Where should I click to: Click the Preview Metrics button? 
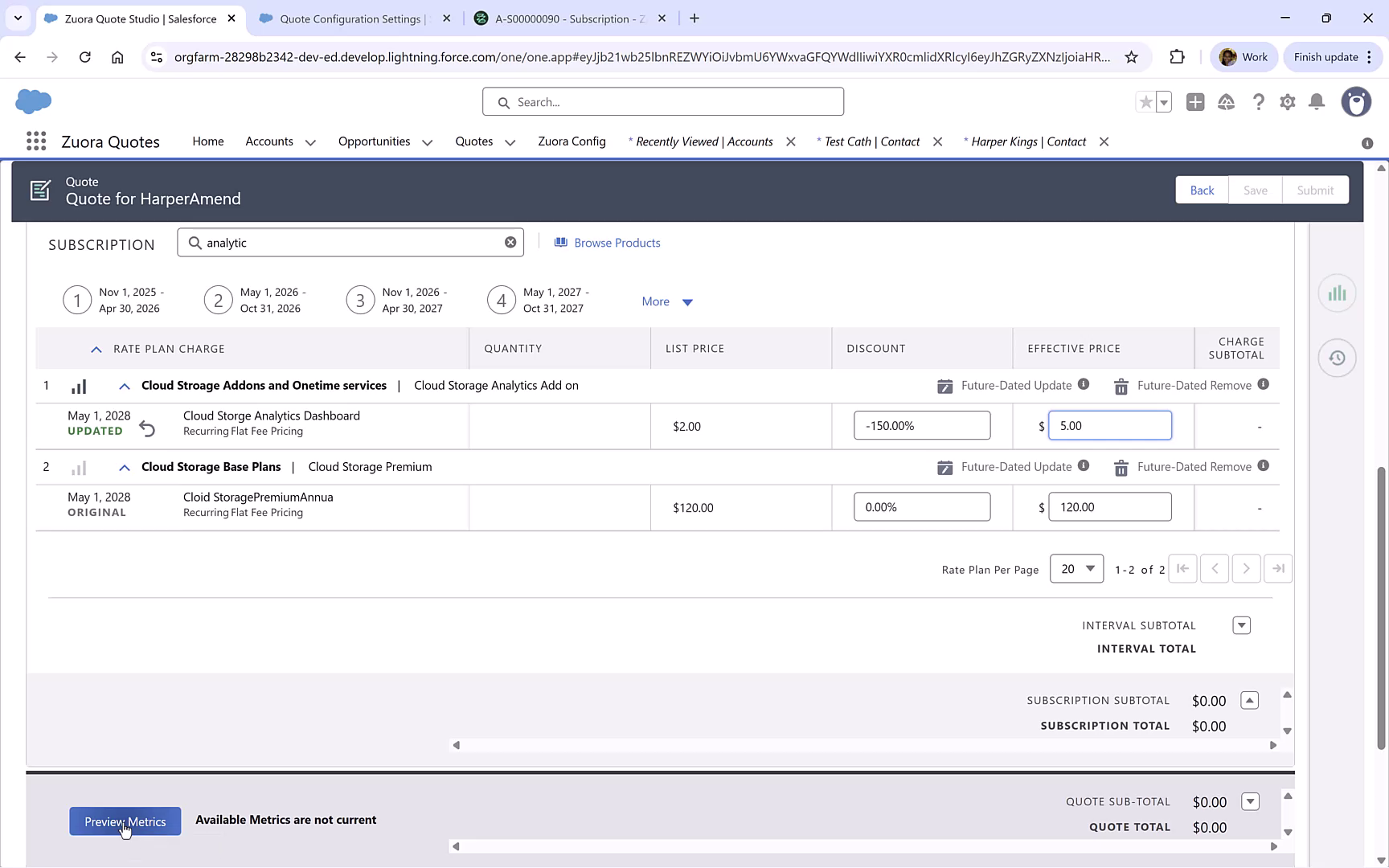(125, 821)
